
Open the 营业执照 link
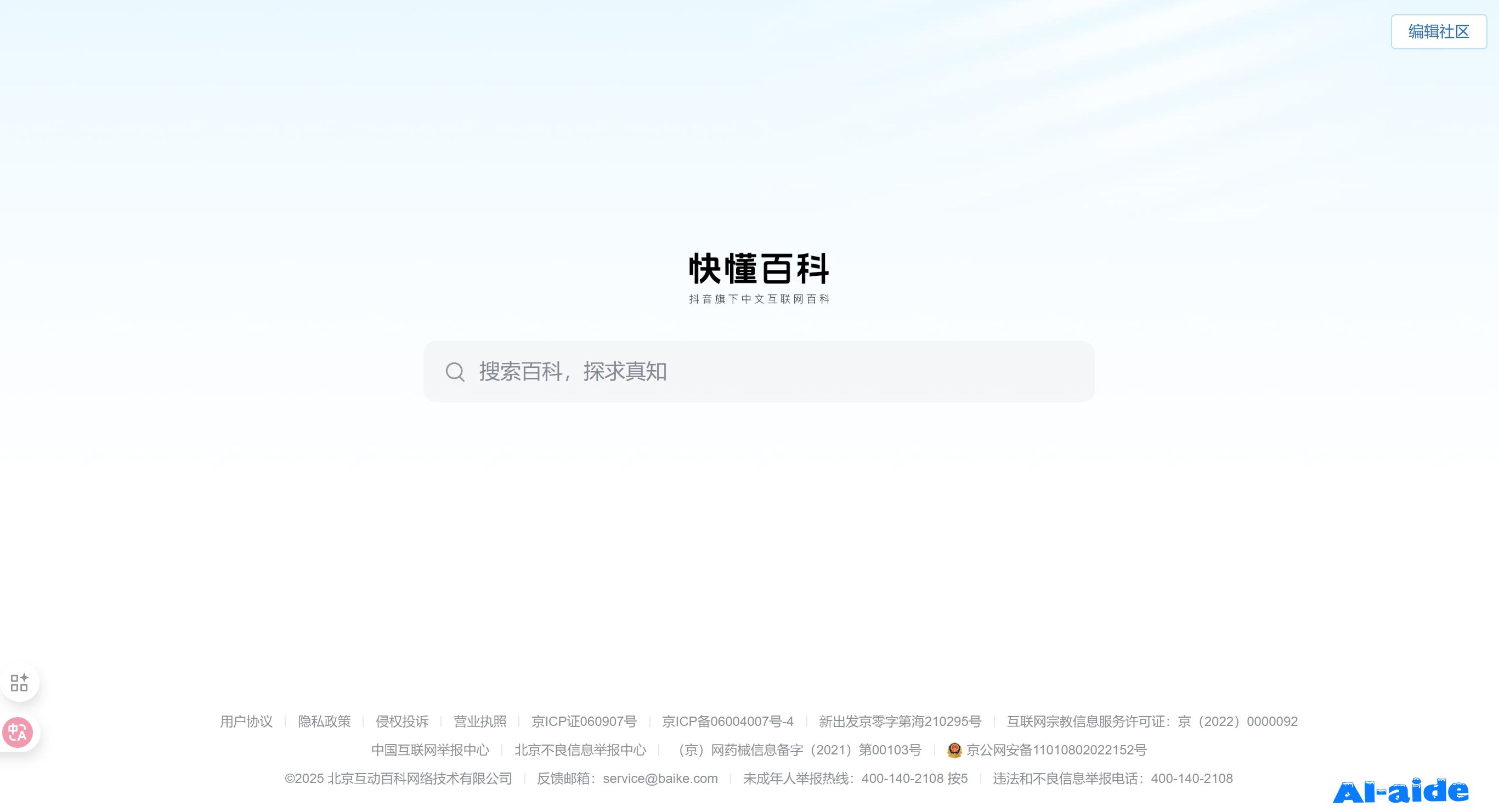(480, 722)
